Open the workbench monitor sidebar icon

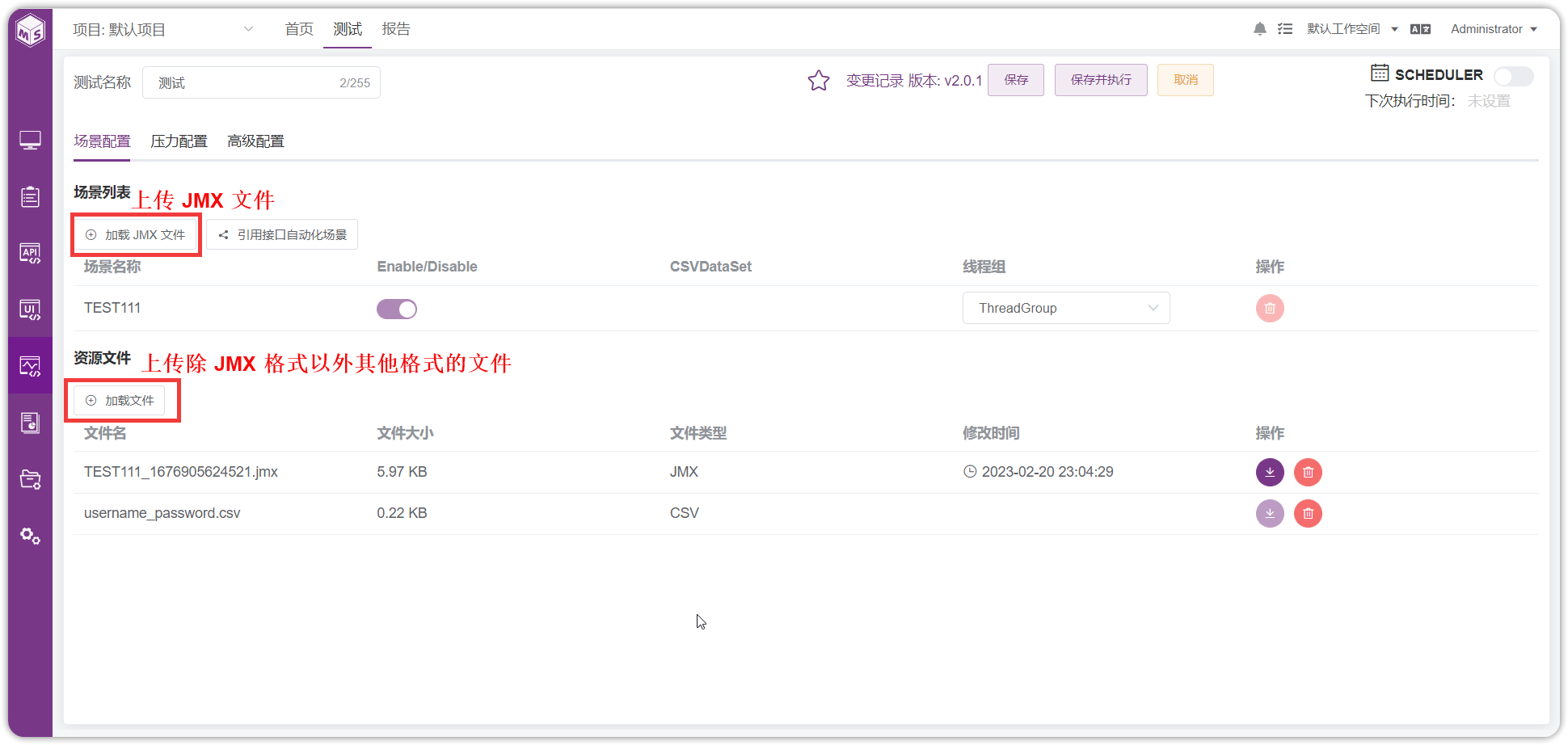31,141
